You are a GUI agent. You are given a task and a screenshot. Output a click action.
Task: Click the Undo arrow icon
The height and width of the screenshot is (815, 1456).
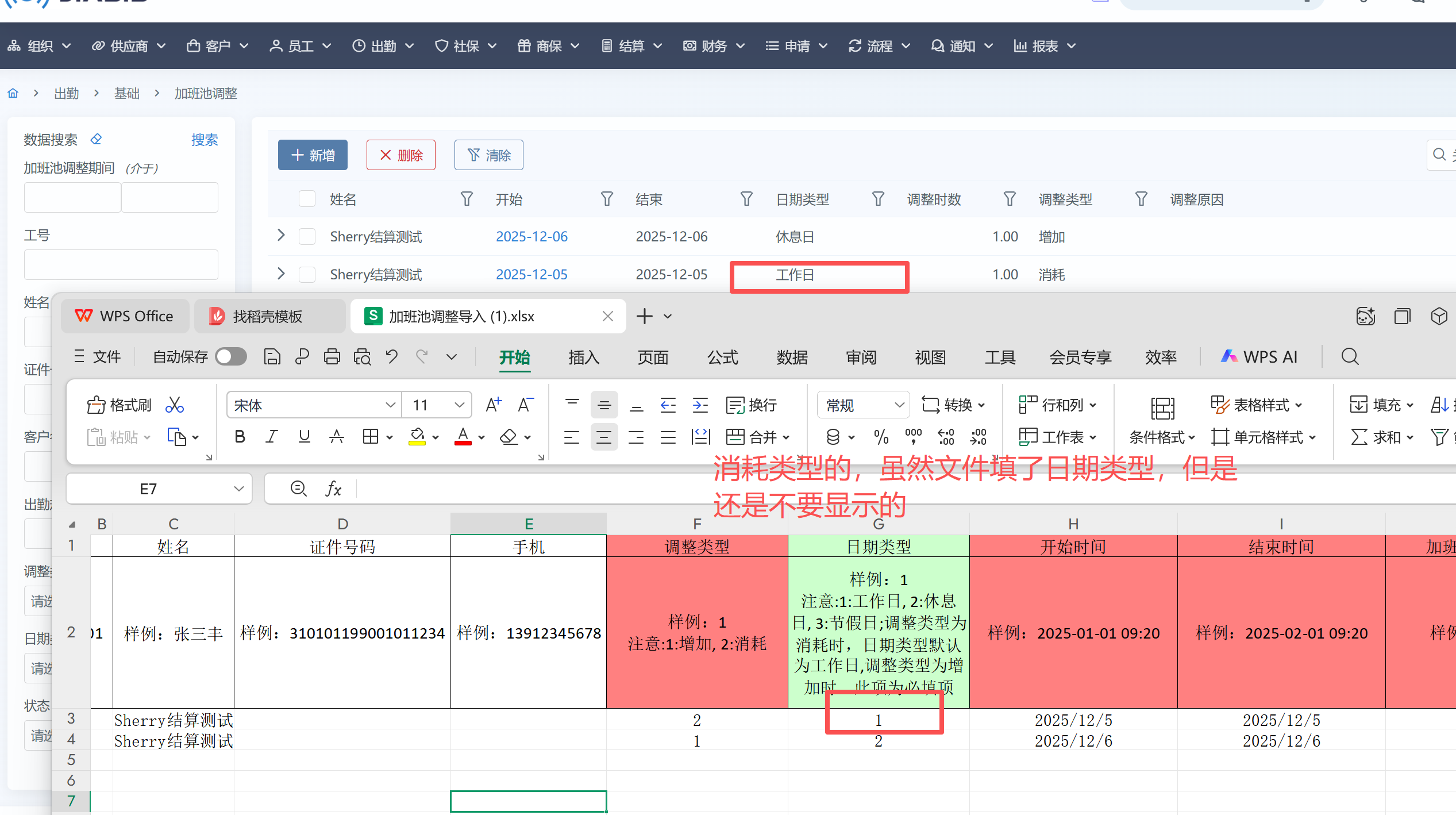point(392,357)
